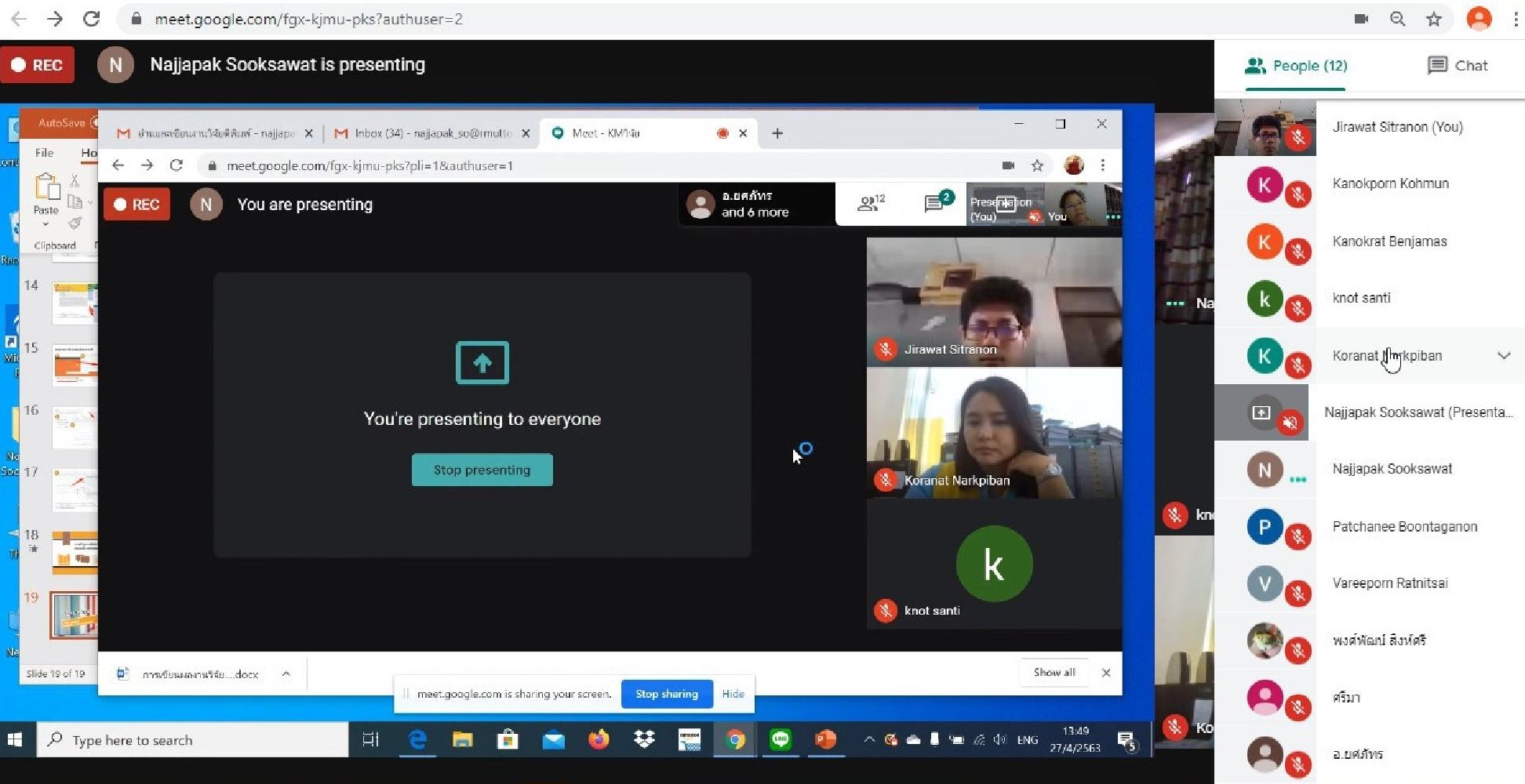Viewport: 1525px width, 784px height.
Task: Open the outer browser profile avatar
Action: click(1479, 19)
